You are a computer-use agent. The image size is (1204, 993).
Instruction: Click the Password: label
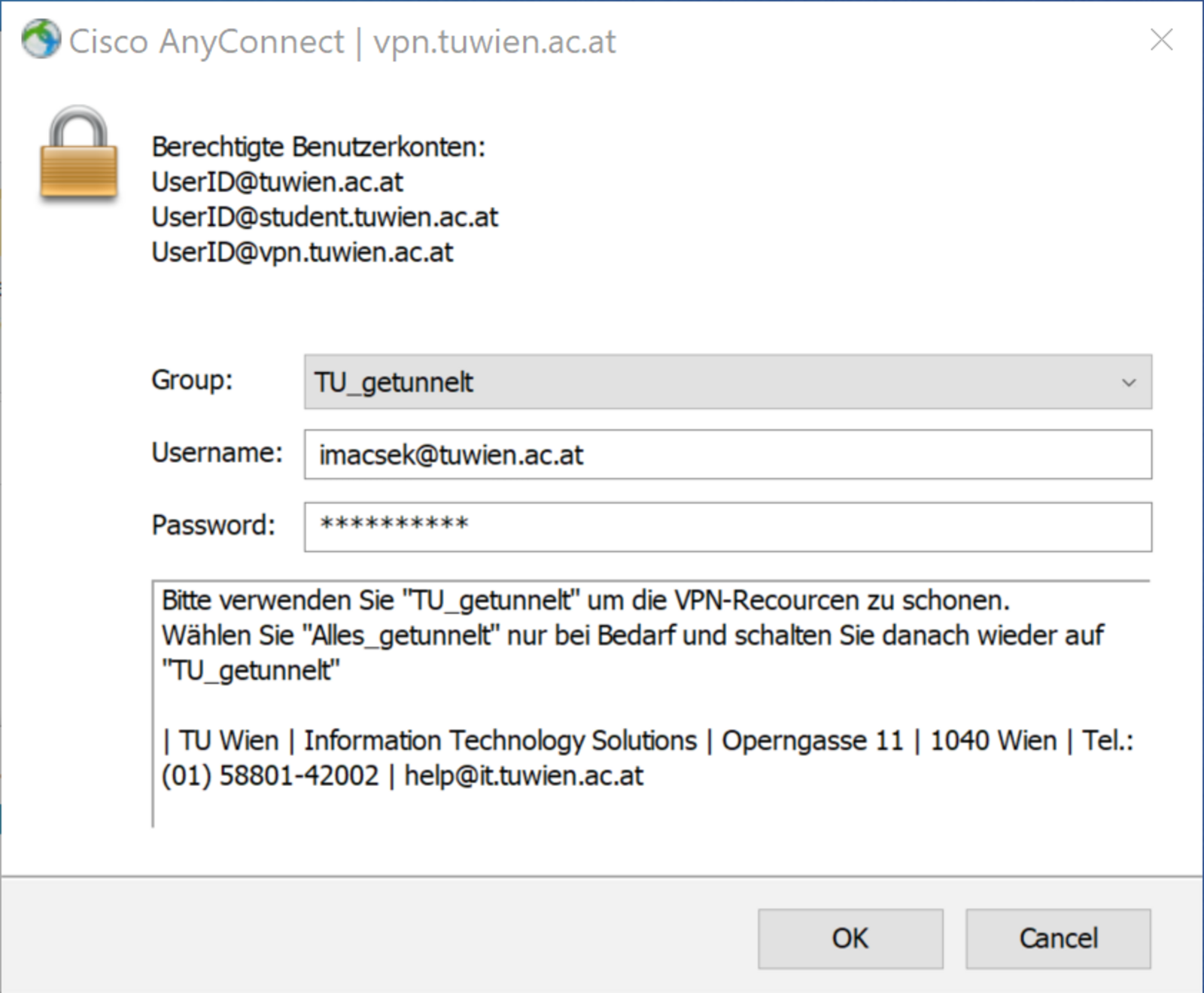tap(214, 525)
